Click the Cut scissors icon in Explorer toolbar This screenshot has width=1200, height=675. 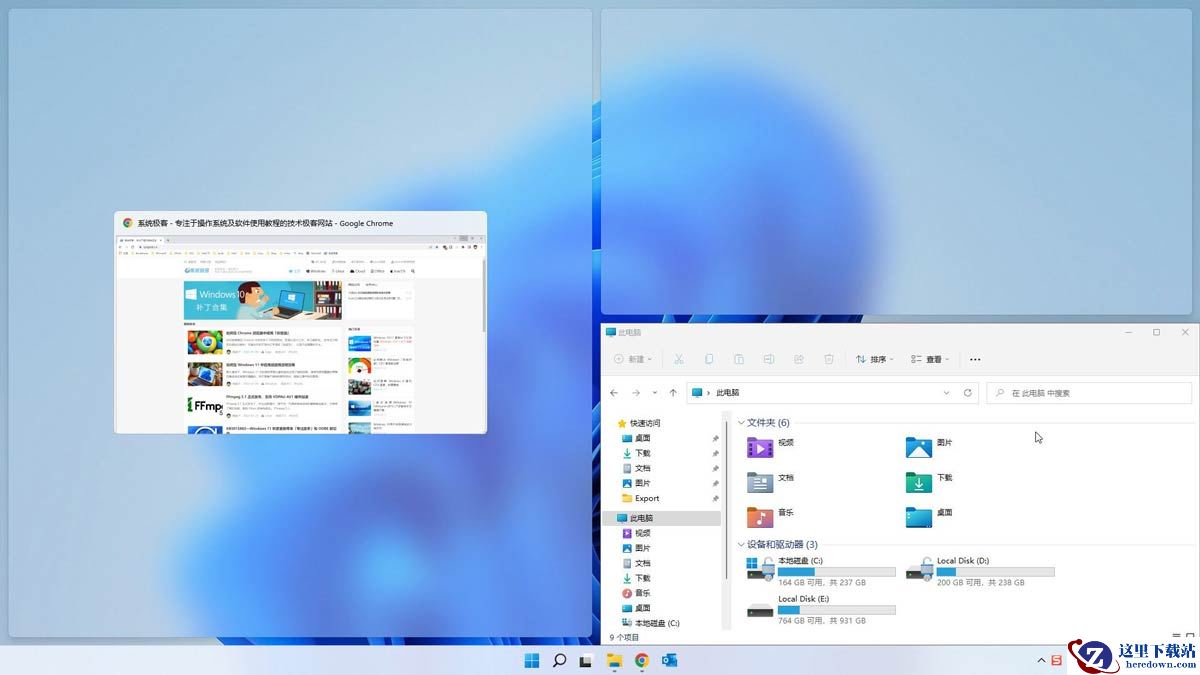(678, 359)
